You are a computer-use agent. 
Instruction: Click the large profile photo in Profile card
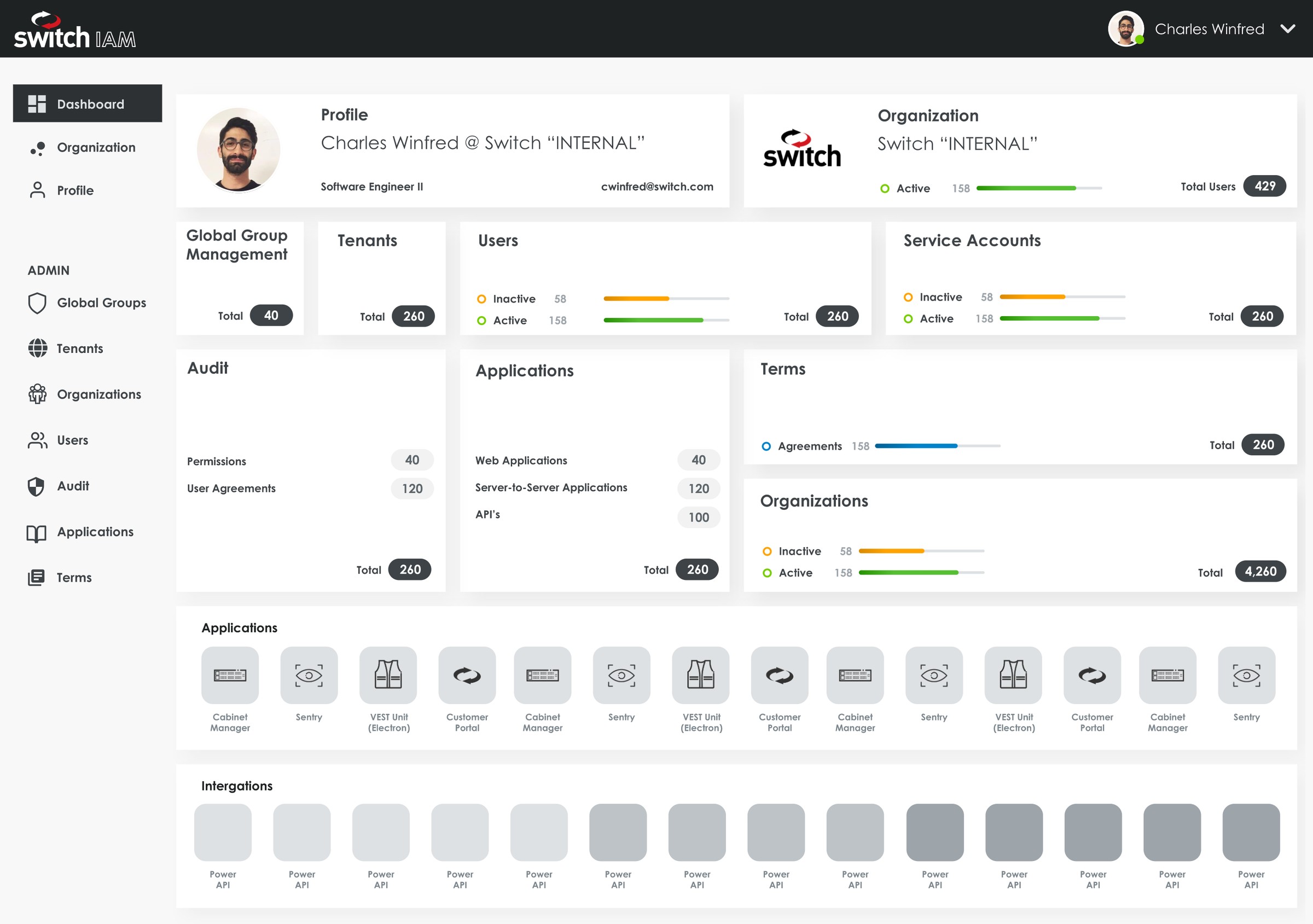click(239, 150)
